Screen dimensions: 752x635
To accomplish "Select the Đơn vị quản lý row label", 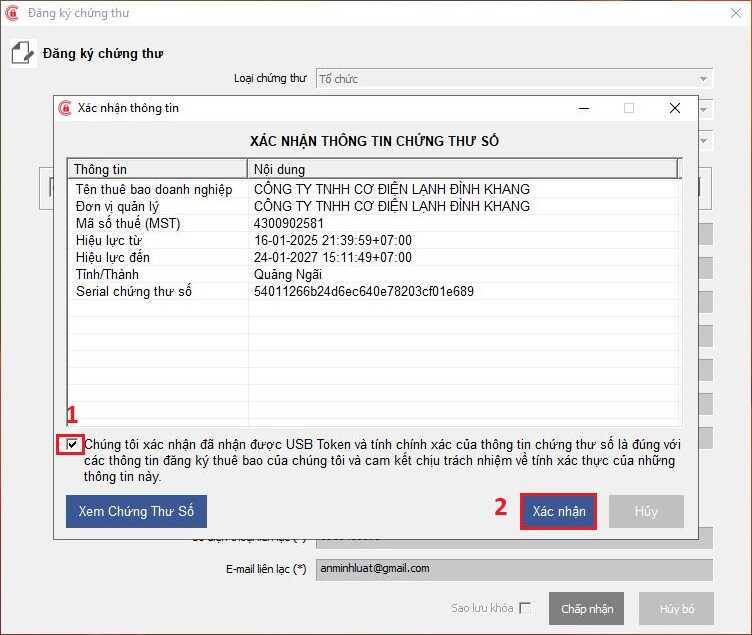I will click(x=117, y=207).
